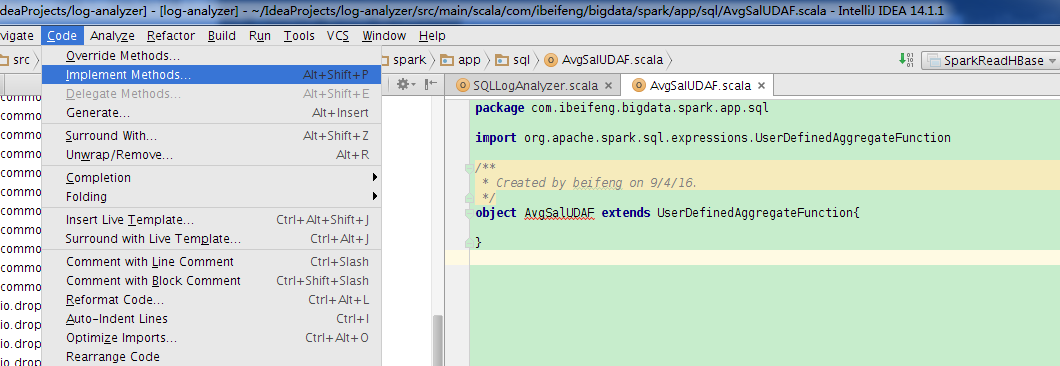Open the project tool window settings gear
The width and height of the screenshot is (1060, 366).
[x=406, y=85]
